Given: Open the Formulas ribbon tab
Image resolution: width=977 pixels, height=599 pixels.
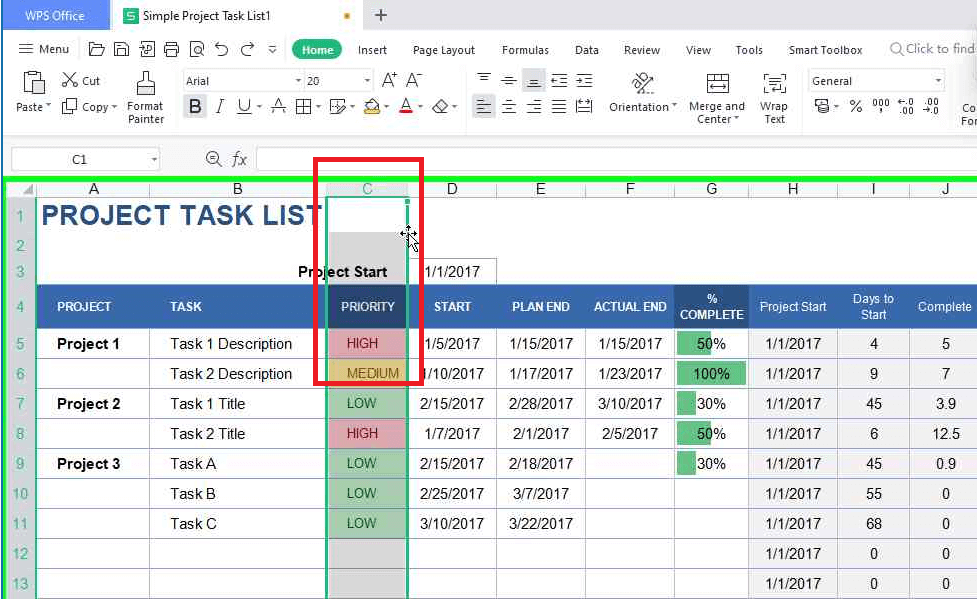Looking at the screenshot, I should pos(525,50).
